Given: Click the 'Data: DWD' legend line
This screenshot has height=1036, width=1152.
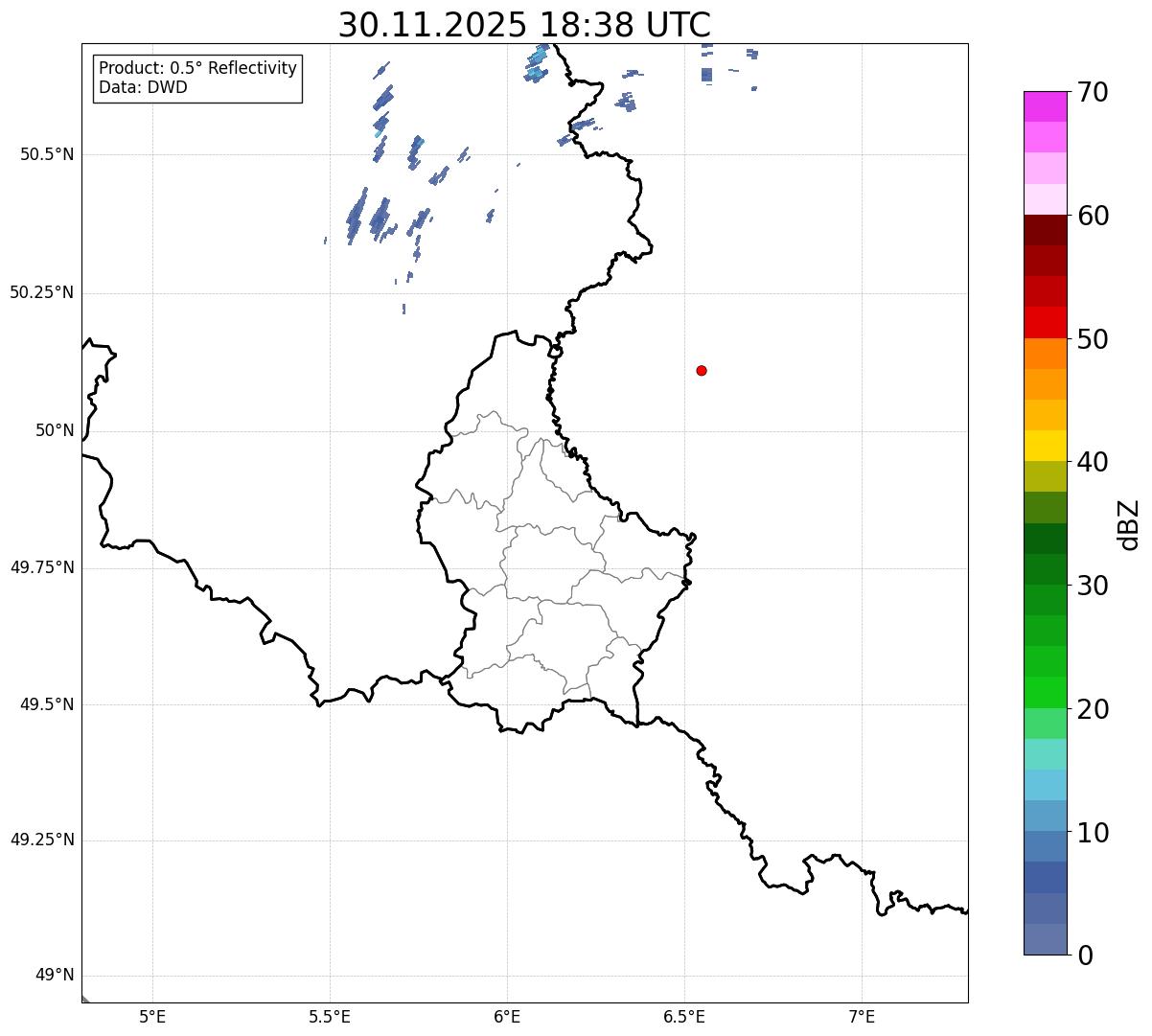Looking at the screenshot, I should [x=143, y=87].
